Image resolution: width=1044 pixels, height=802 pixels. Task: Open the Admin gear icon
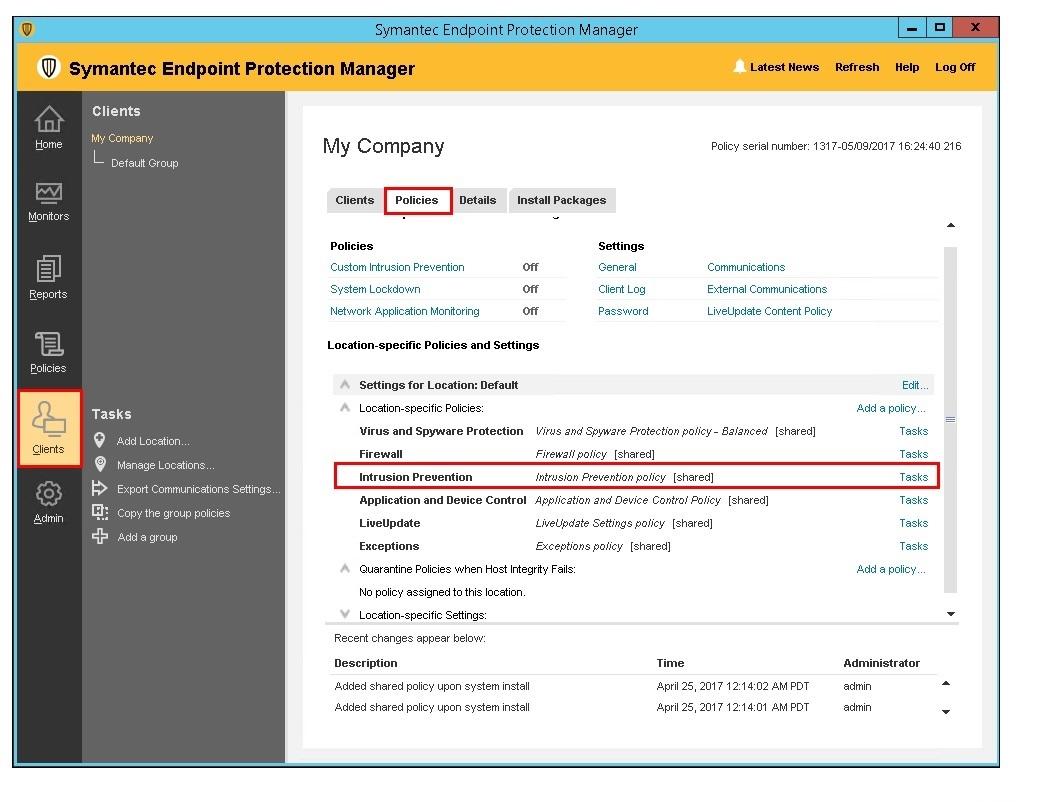coord(49,494)
